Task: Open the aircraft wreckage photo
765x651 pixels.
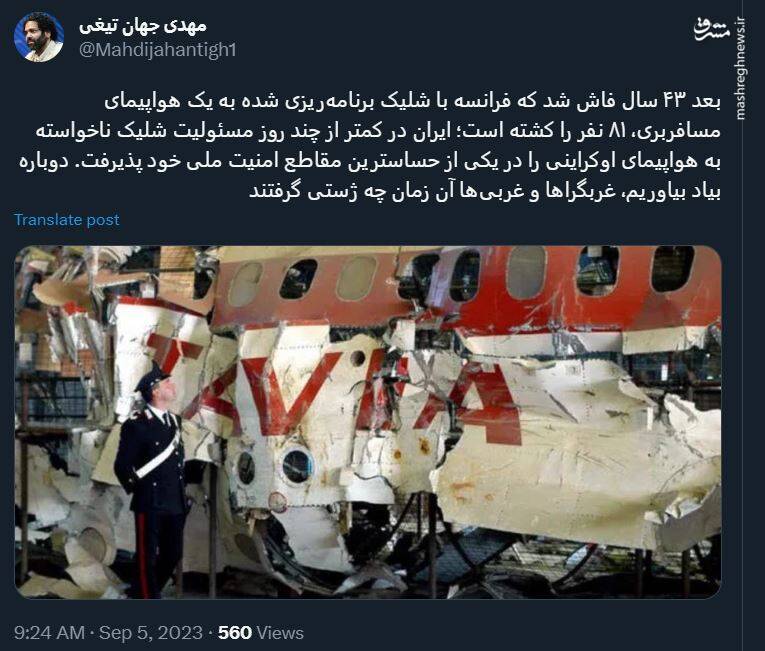Action: pyautogui.click(x=368, y=422)
